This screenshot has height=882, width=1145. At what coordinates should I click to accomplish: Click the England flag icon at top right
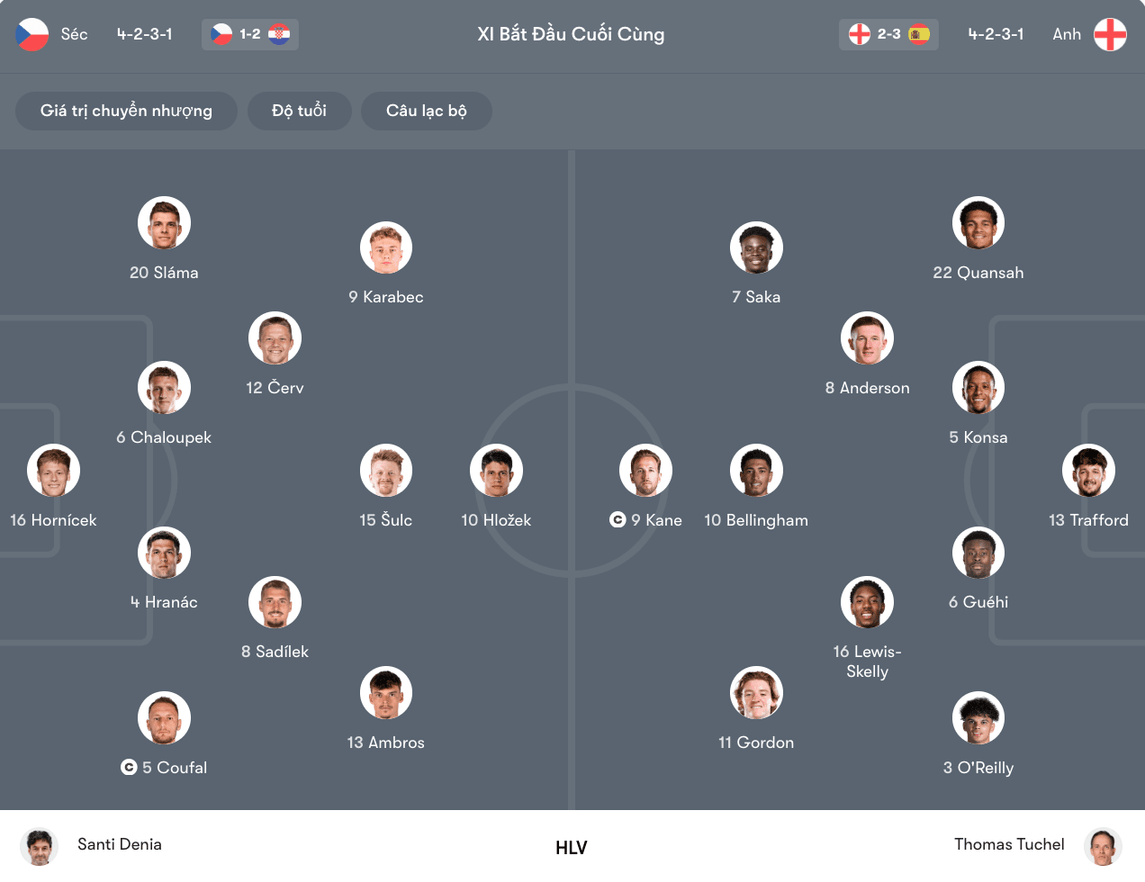tap(1110, 34)
